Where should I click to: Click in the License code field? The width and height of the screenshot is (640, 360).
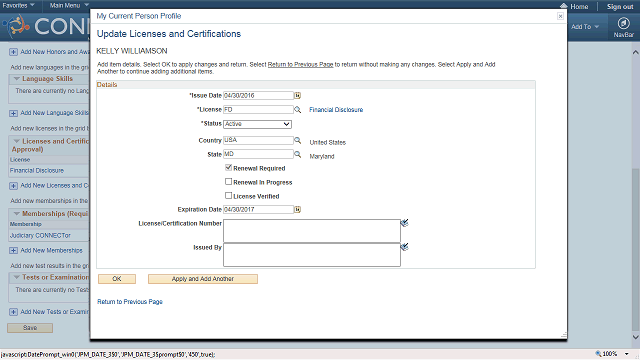click(x=258, y=109)
